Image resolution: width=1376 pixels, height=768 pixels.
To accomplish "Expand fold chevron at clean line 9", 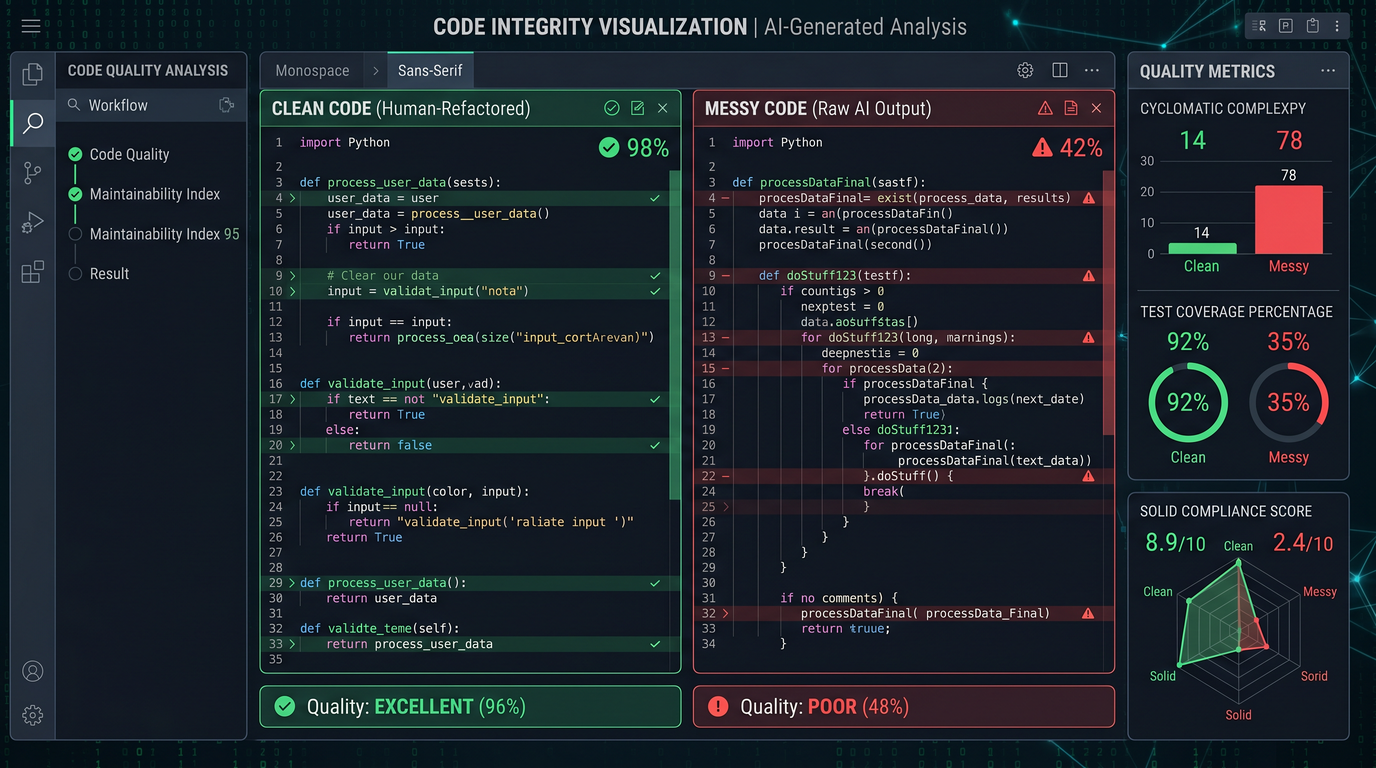I will (292, 275).
